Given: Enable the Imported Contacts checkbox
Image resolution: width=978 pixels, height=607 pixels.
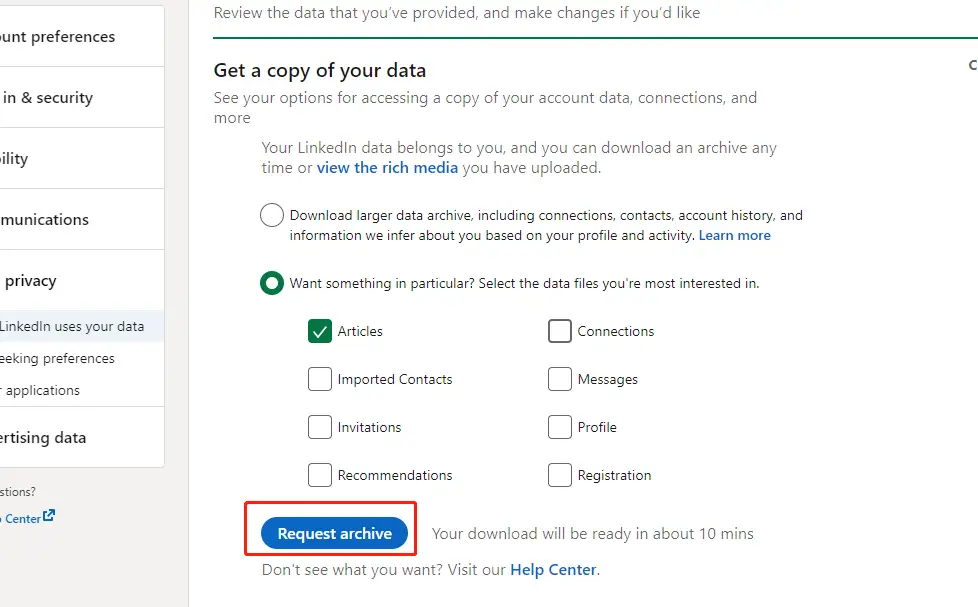Looking at the screenshot, I should [x=320, y=379].
